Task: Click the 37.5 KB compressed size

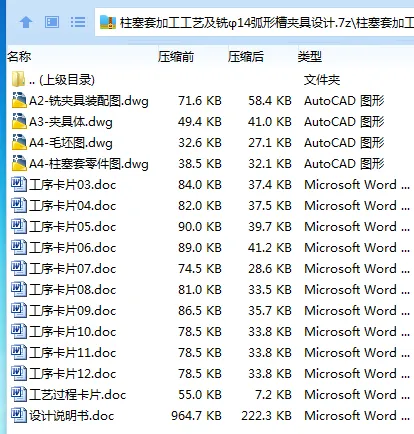Action: coord(270,206)
